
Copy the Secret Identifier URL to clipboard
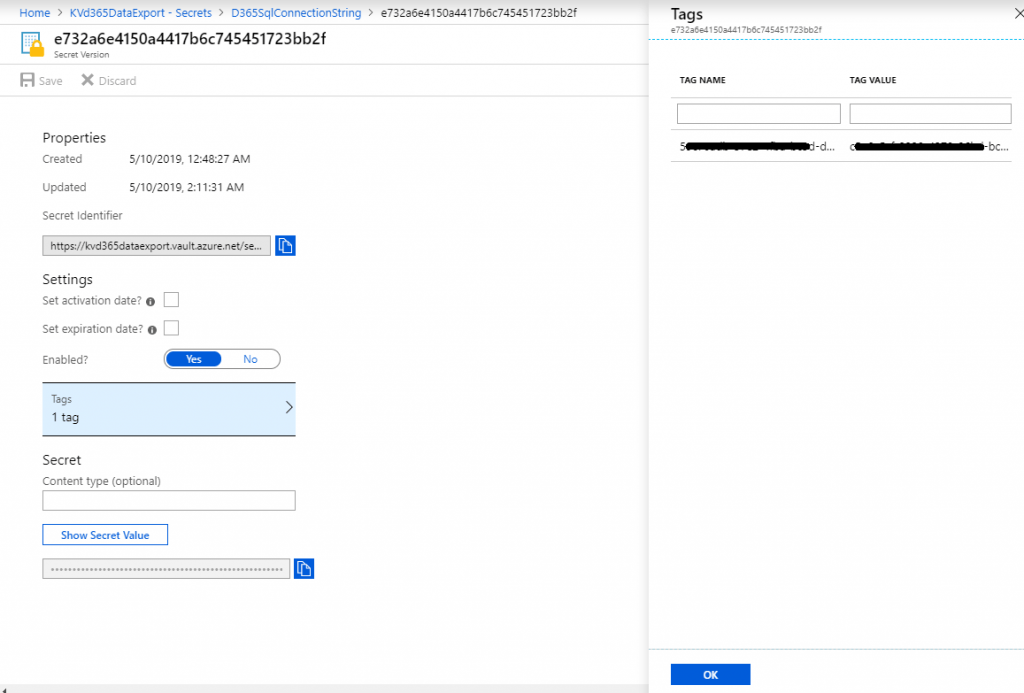[285, 246]
